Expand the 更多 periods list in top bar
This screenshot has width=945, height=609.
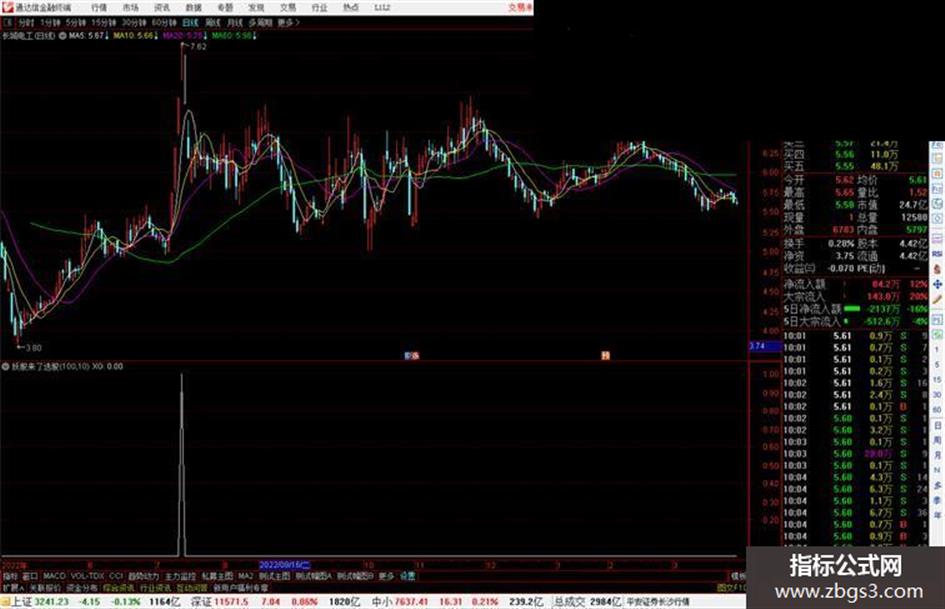(x=289, y=22)
